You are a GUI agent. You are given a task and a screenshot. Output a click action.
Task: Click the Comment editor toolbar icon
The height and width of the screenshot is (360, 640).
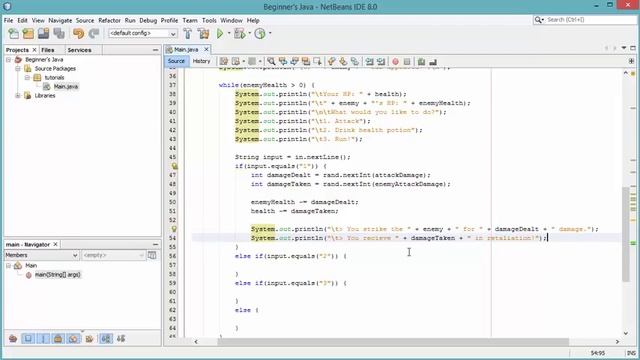tap(421, 62)
